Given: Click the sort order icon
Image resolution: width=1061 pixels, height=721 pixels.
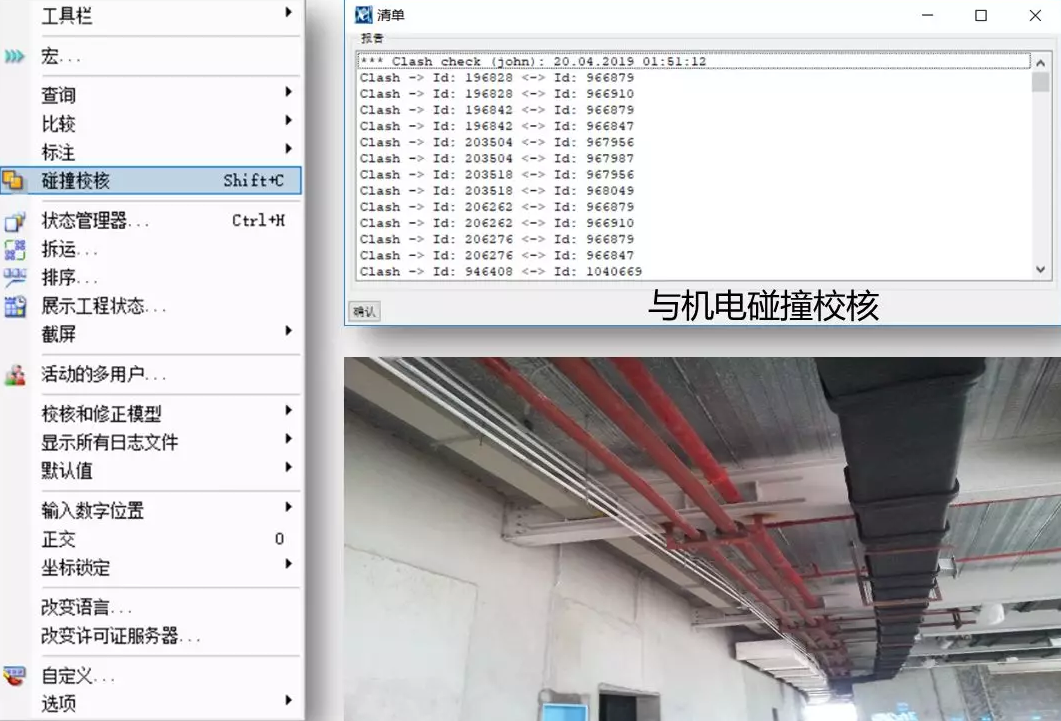Looking at the screenshot, I should [x=14, y=278].
